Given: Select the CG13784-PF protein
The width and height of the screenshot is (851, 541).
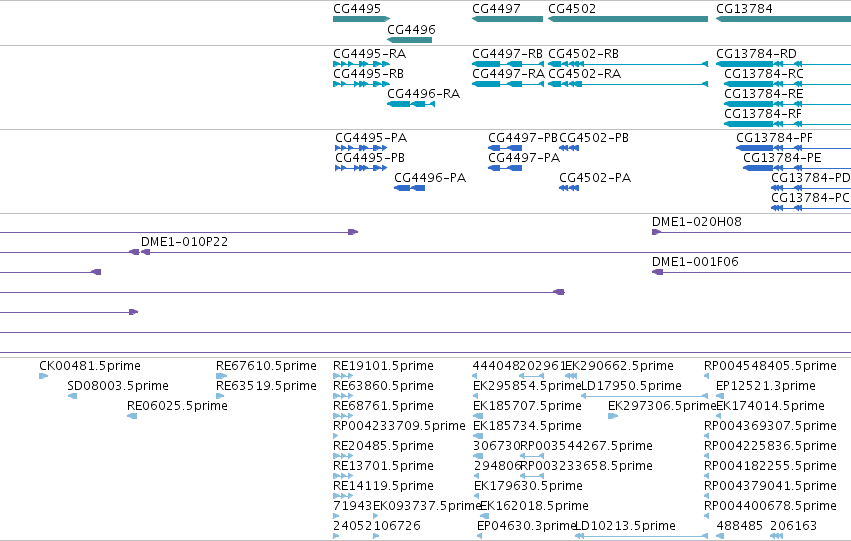Looking at the screenshot, I should (x=793, y=148).
